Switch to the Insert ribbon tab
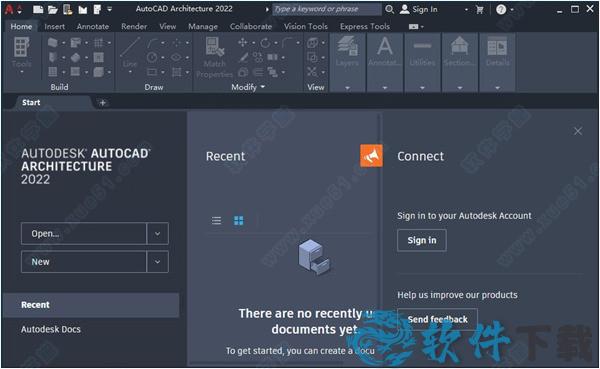The width and height of the screenshot is (600, 369). tap(54, 26)
